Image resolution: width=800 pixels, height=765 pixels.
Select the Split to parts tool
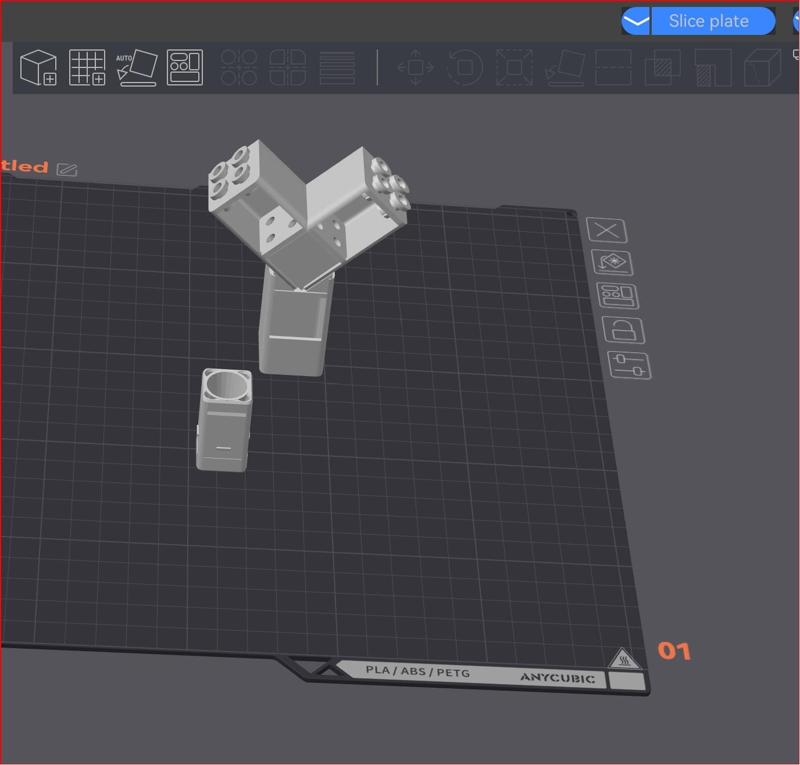pos(288,67)
